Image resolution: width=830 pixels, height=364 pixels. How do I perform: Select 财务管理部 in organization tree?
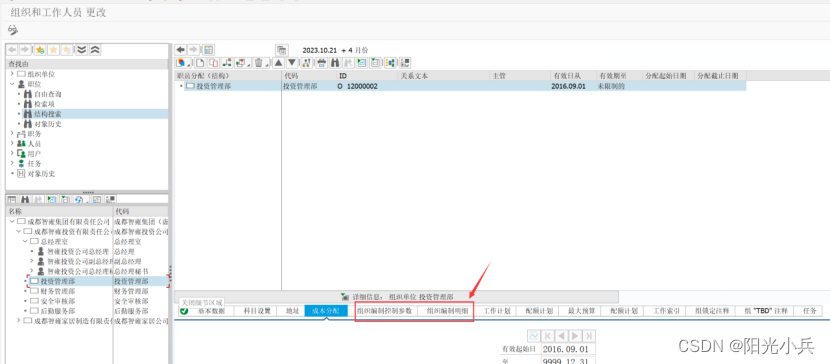pos(58,291)
